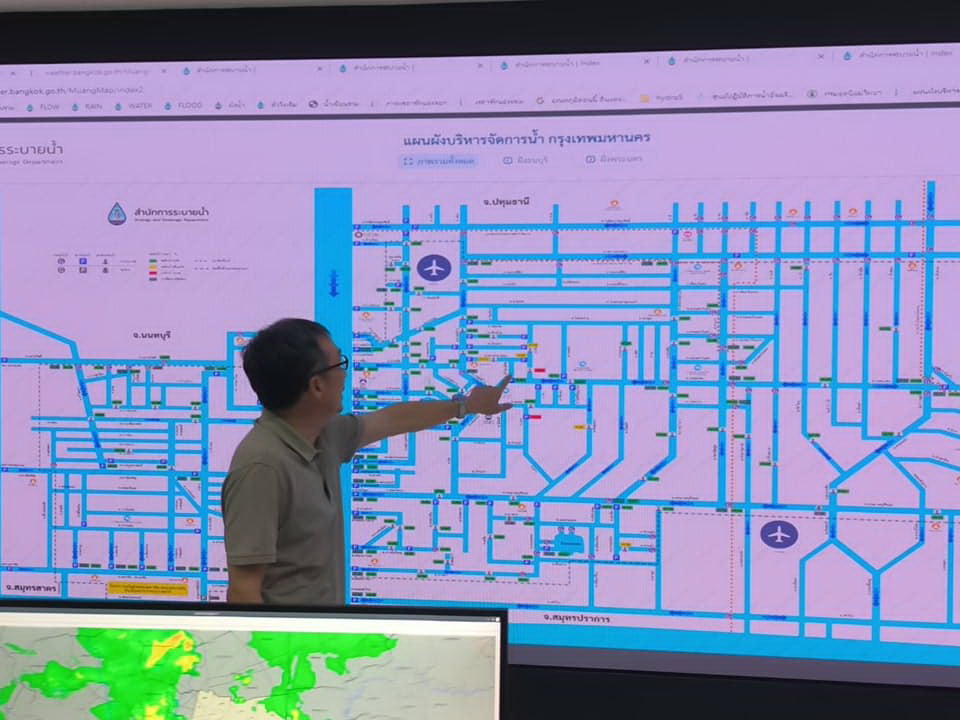
Task: Click the water-drop Drainage Department logo
Action: (x=118, y=214)
